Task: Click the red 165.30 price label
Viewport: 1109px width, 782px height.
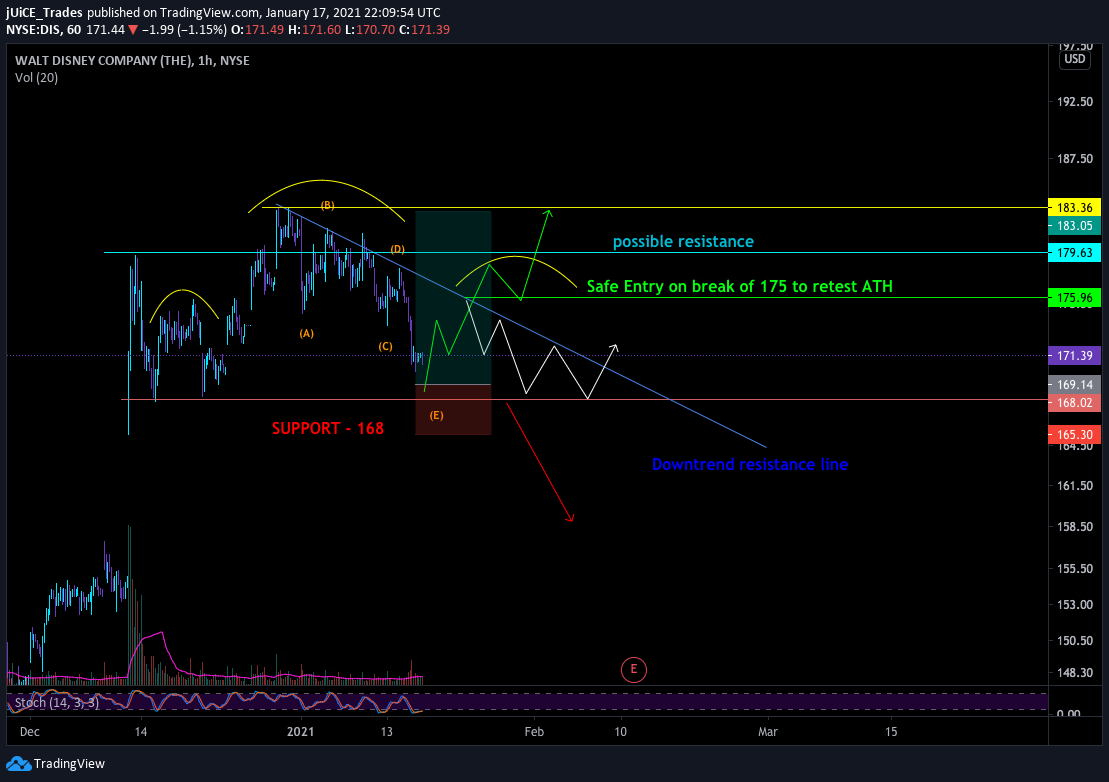Action: coord(1074,435)
